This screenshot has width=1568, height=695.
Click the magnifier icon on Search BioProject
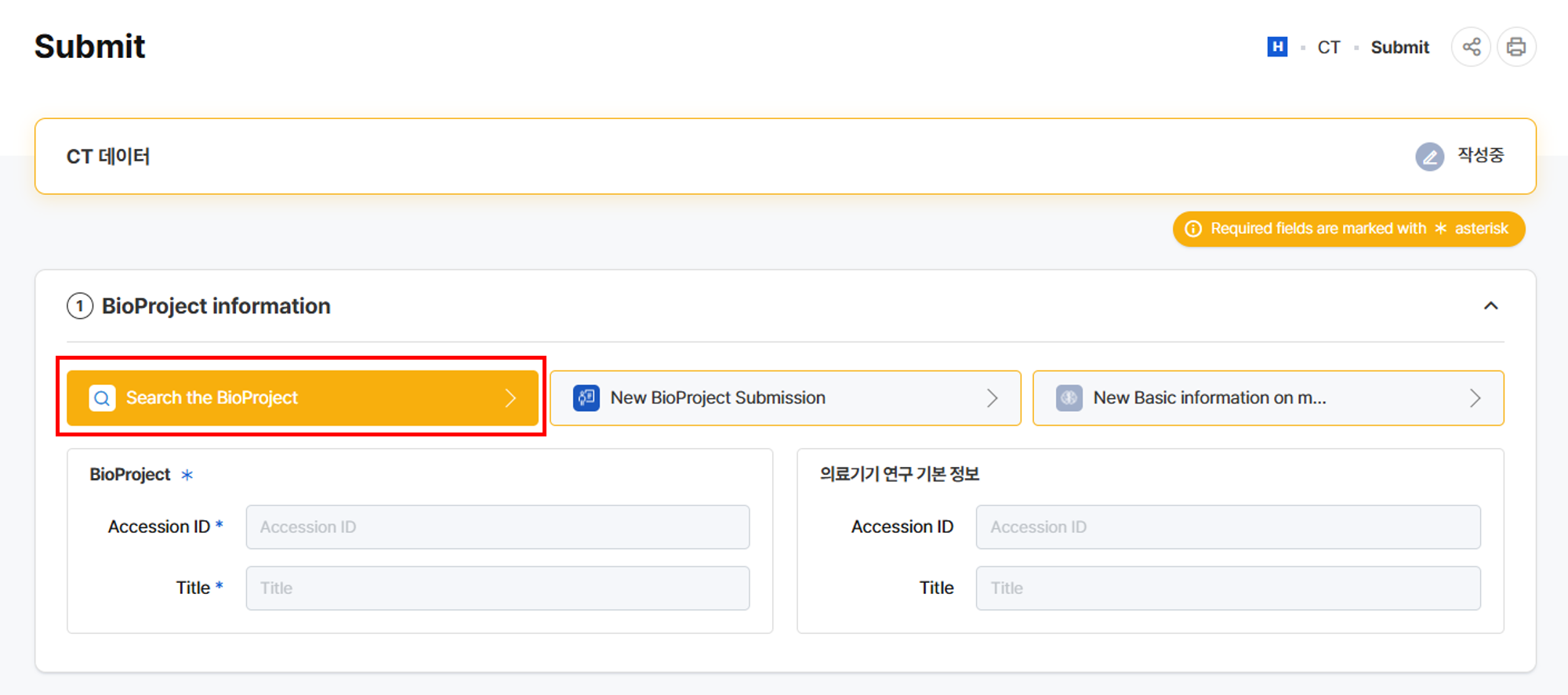[x=102, y=398]
